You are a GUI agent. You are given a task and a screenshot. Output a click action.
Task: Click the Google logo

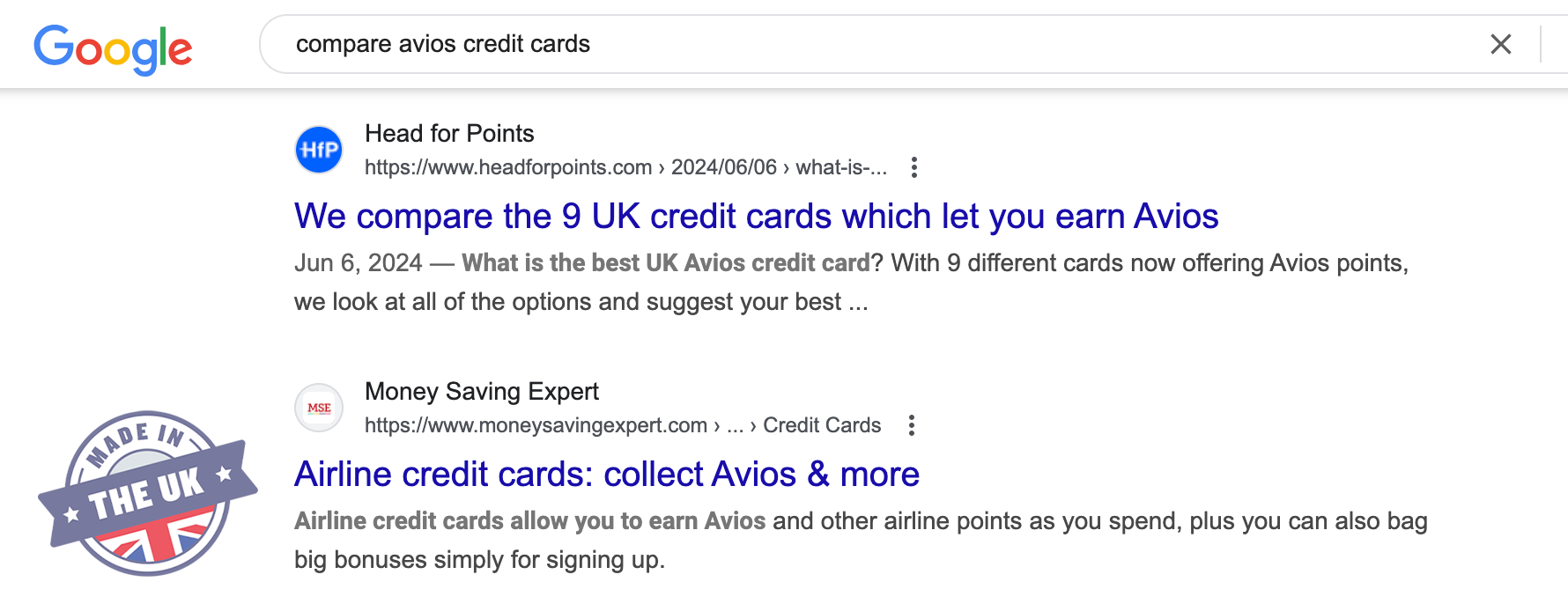(x=113, y=48)
